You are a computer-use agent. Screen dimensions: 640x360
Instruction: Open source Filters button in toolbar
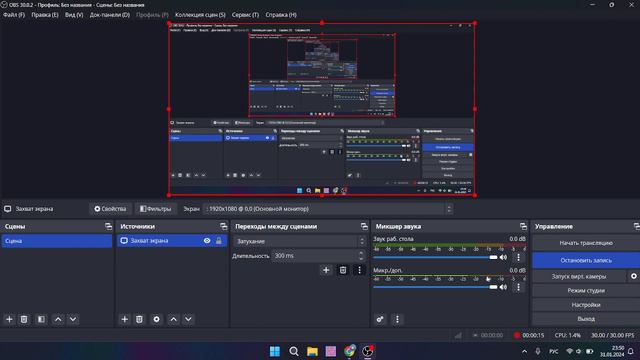click(x=156, y=209)
